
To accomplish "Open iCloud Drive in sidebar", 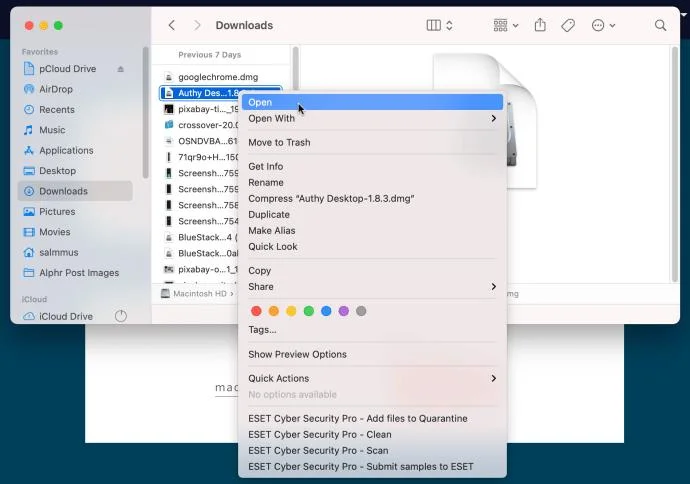I will click(x=66, y=316).
